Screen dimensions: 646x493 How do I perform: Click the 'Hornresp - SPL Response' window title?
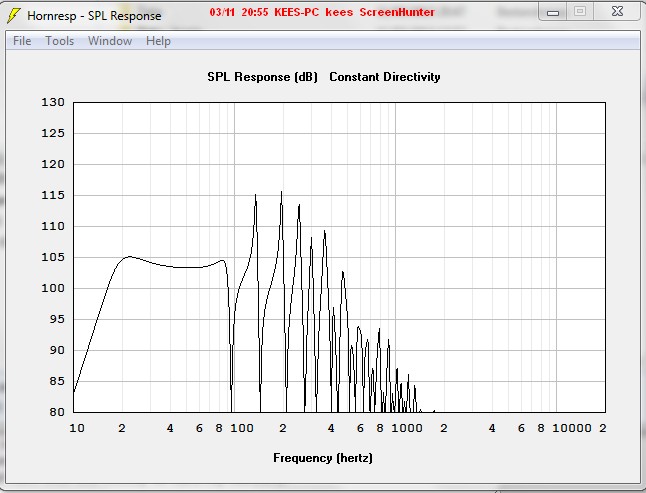tap(94, 16)
